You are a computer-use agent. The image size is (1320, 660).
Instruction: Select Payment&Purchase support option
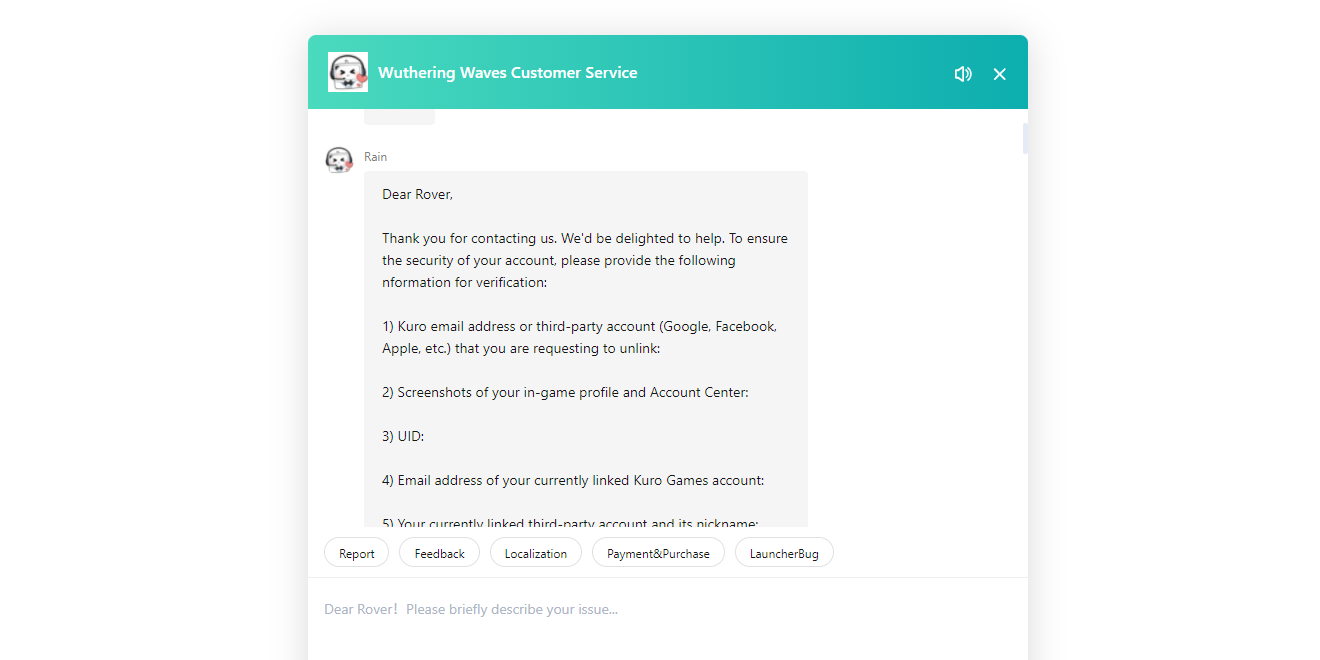[x=658, y=552]
